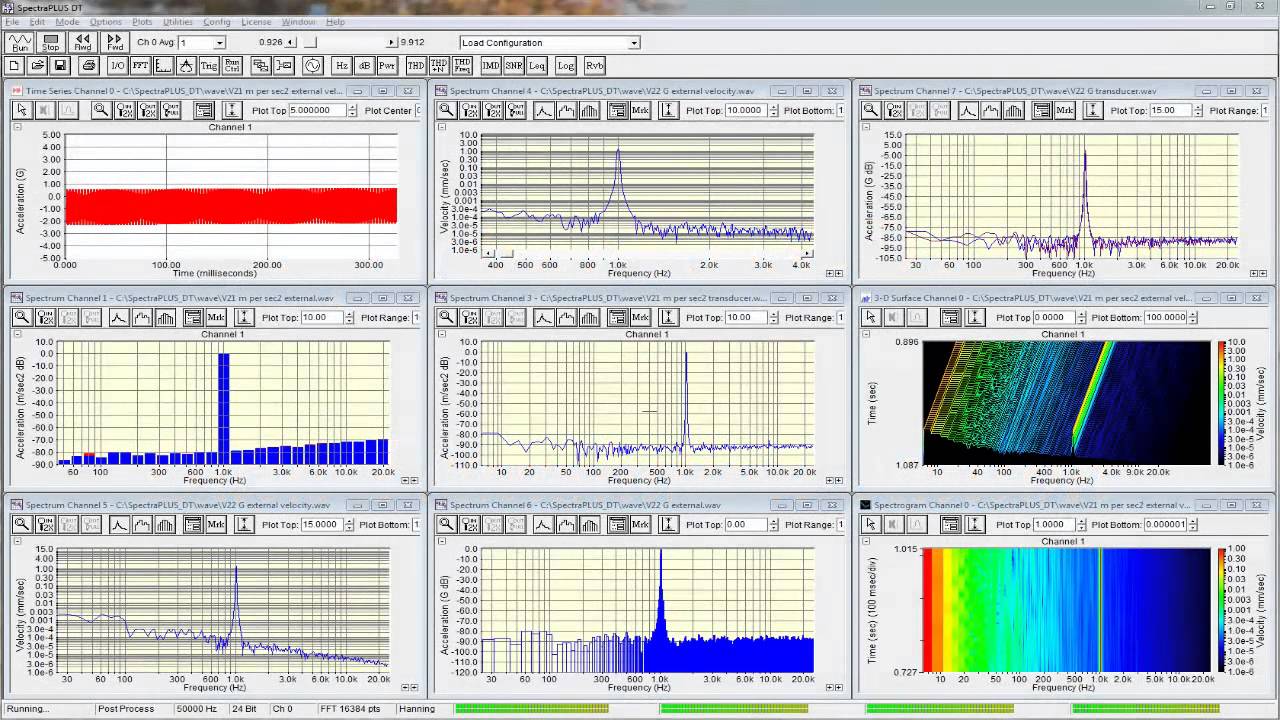1280x720 pixels.
Task: Toggle the Hz frequency display button
Action: pyautogui.click(x=342, y=66)
